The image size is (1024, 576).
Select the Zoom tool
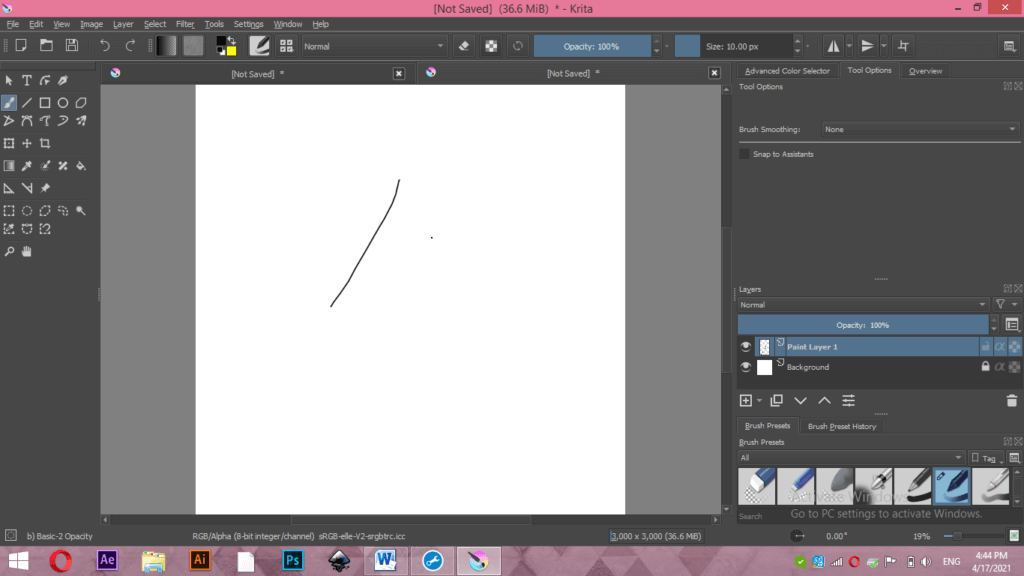9,250
